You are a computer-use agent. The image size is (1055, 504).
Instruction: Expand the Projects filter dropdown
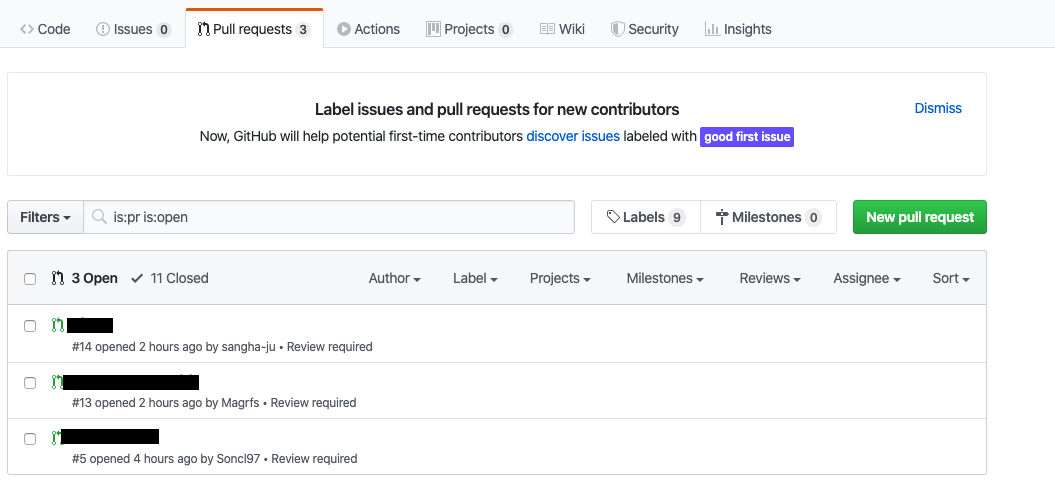point(560,278)
